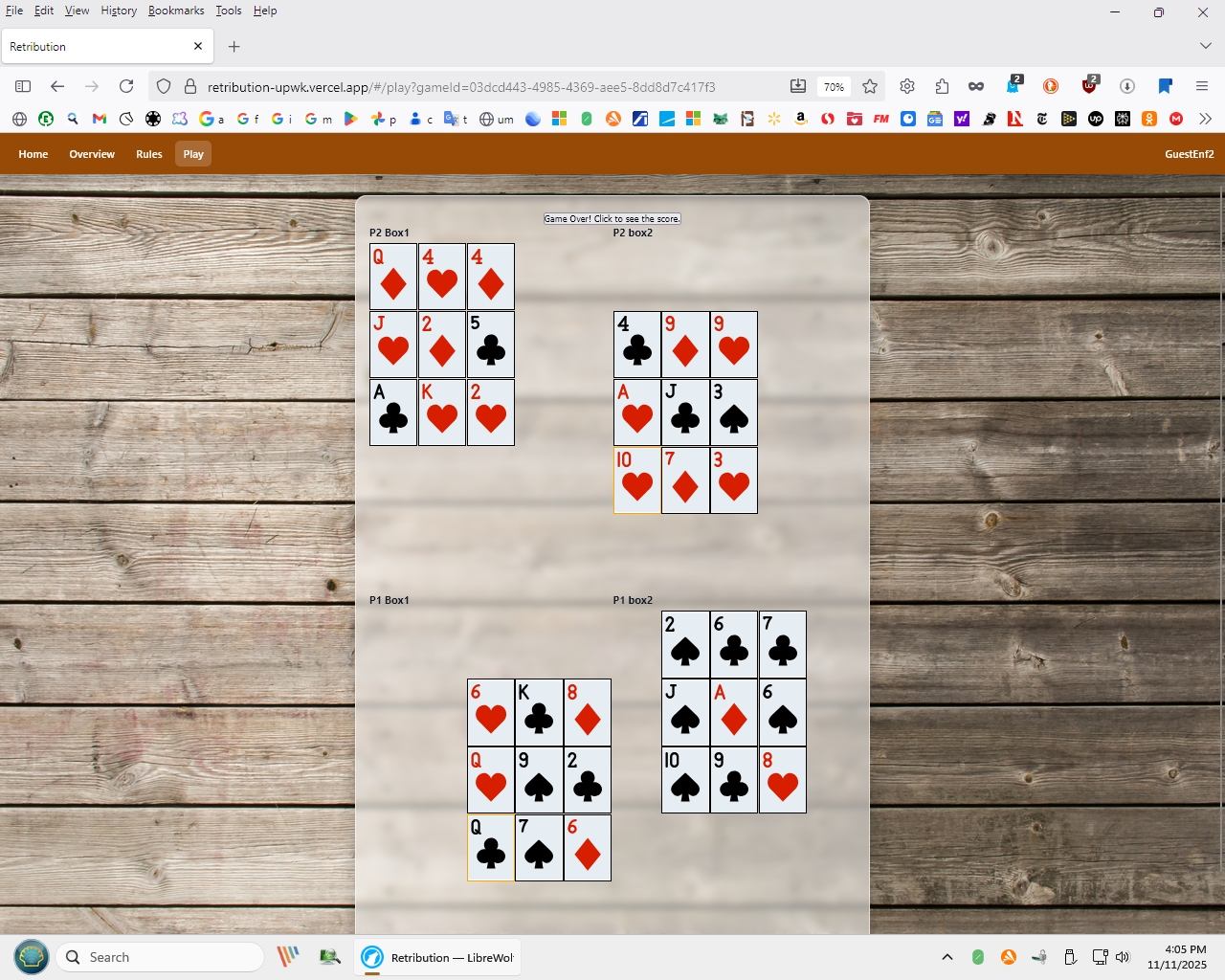Expand the overflow bookmarks chevron
Image resolution: width=1225 pixels, height=980 pixels.
[x=1205, y=119]
